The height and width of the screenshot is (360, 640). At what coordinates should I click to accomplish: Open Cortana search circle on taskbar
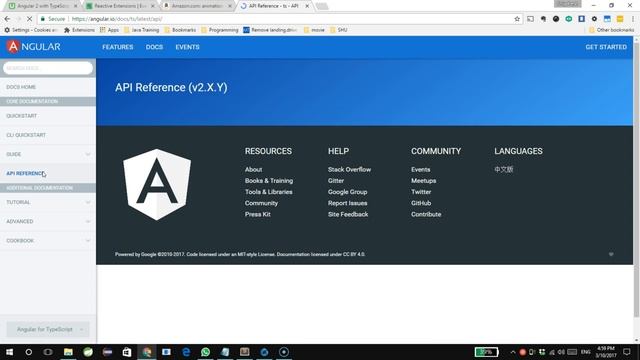pyautogui.click(x=29, y=352)
